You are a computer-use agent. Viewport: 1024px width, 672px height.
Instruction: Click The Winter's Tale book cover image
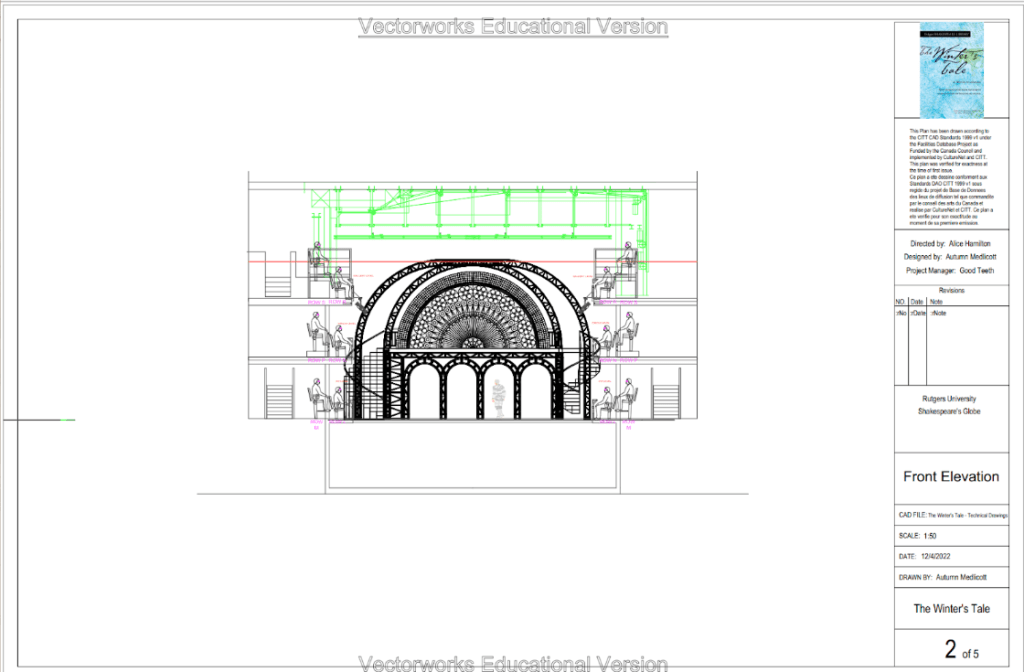(951, 70)
